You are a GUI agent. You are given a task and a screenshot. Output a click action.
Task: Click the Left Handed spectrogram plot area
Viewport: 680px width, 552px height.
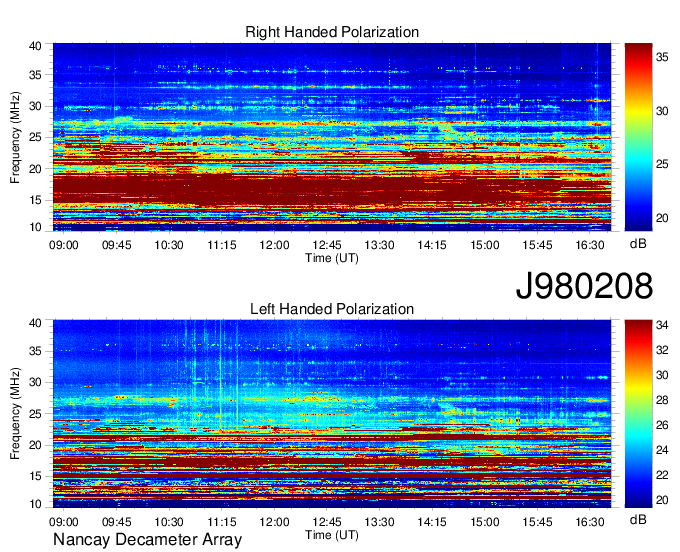click(332, 414)
